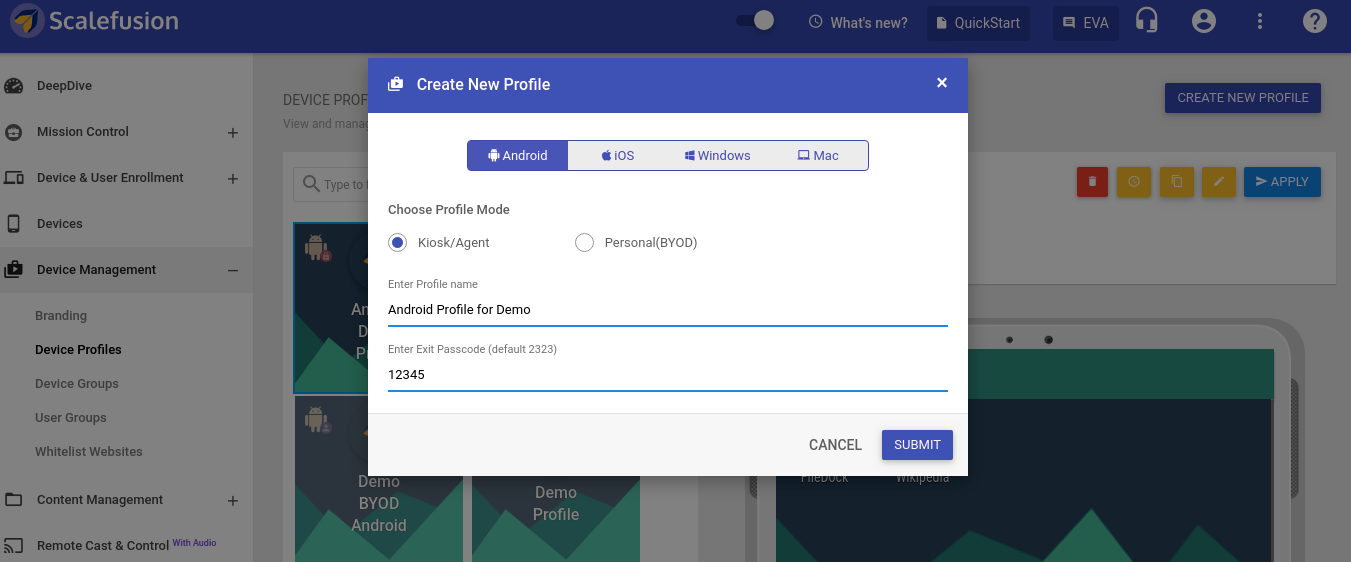Switch to the Windows tab

pos(718,156)
